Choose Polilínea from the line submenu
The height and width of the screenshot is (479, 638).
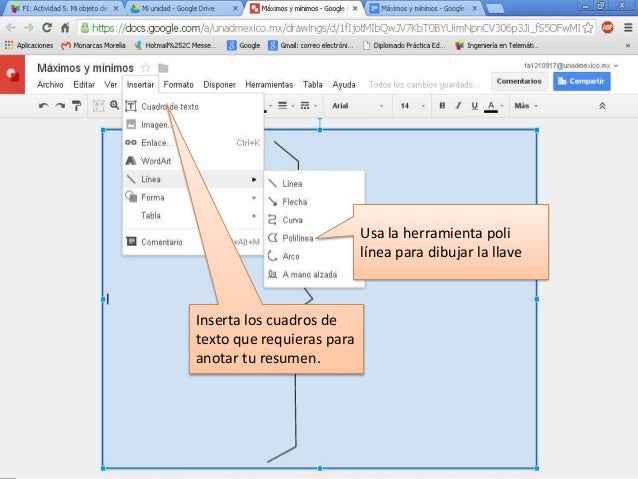pyautogui.click(x=297, y=238)
